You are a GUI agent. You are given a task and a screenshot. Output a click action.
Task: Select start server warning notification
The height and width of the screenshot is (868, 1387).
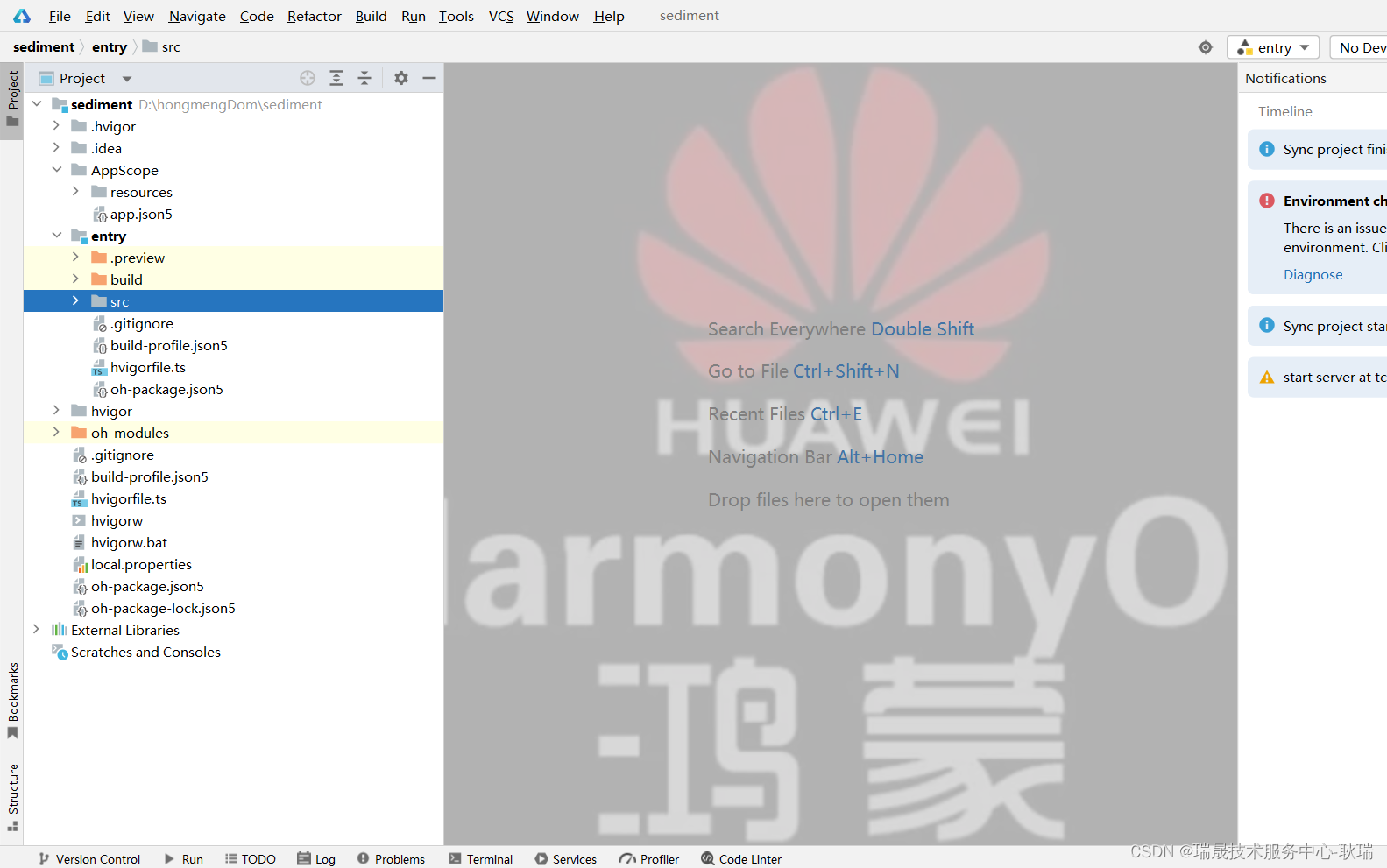[1318, 378]
